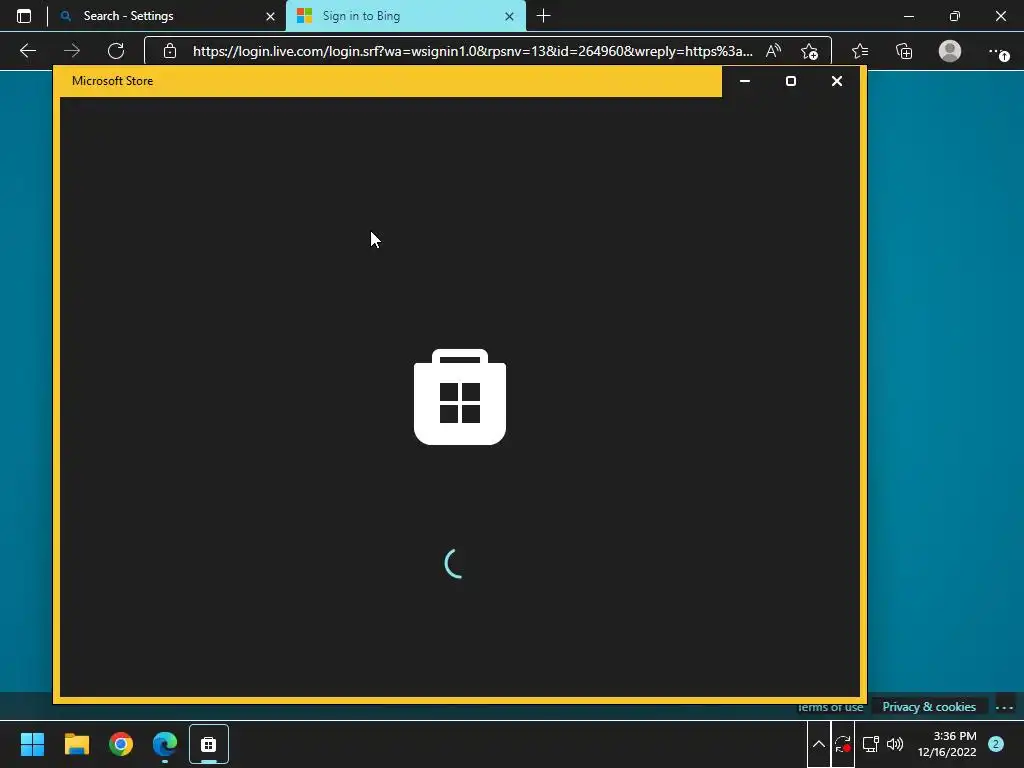Close the Sign in to Bing tab
Screen dimensions: 1024x768
click(509, 16)
